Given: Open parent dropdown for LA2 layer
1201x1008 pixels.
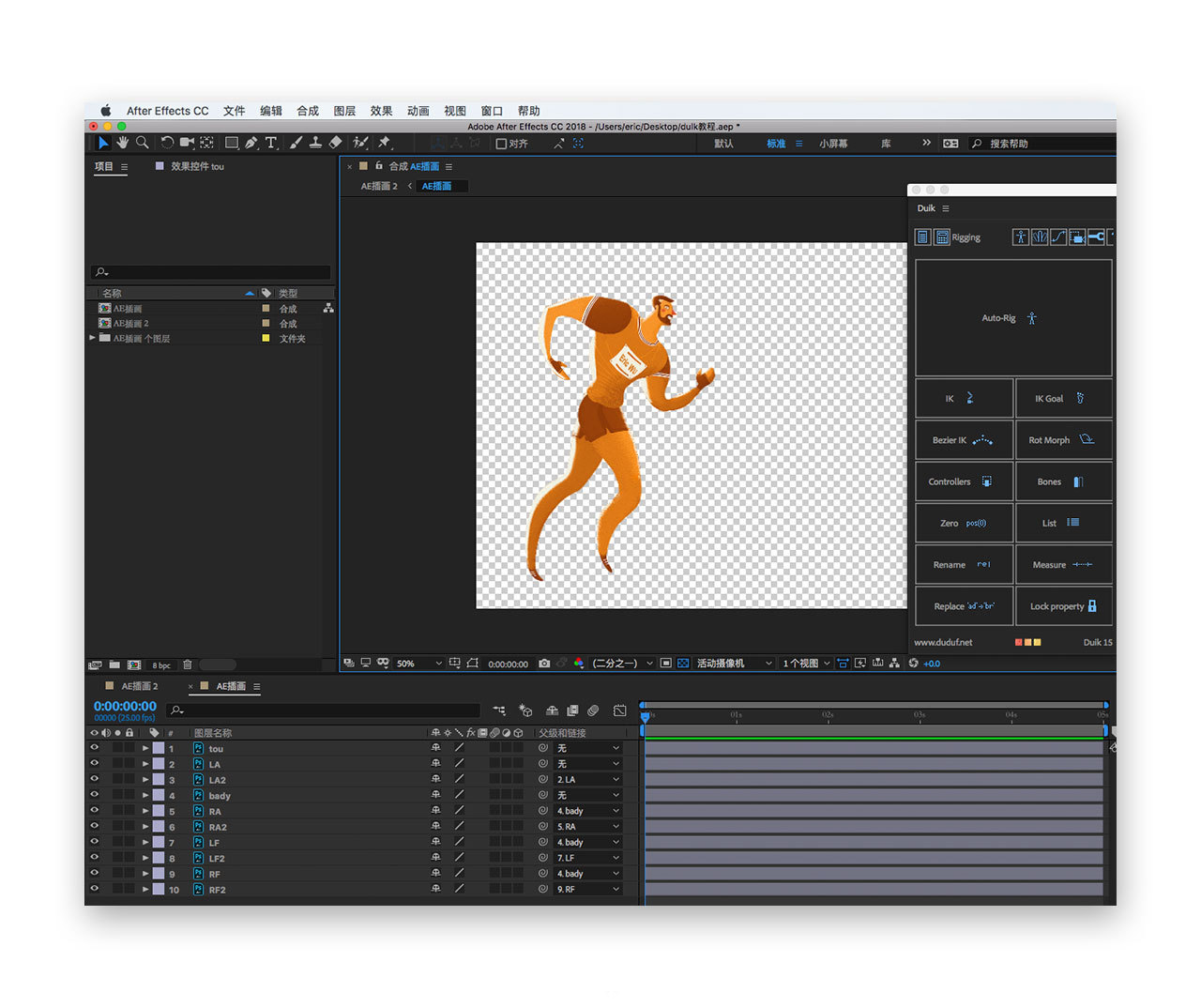Looking at the screenshot, I should [x=588, y=780].
